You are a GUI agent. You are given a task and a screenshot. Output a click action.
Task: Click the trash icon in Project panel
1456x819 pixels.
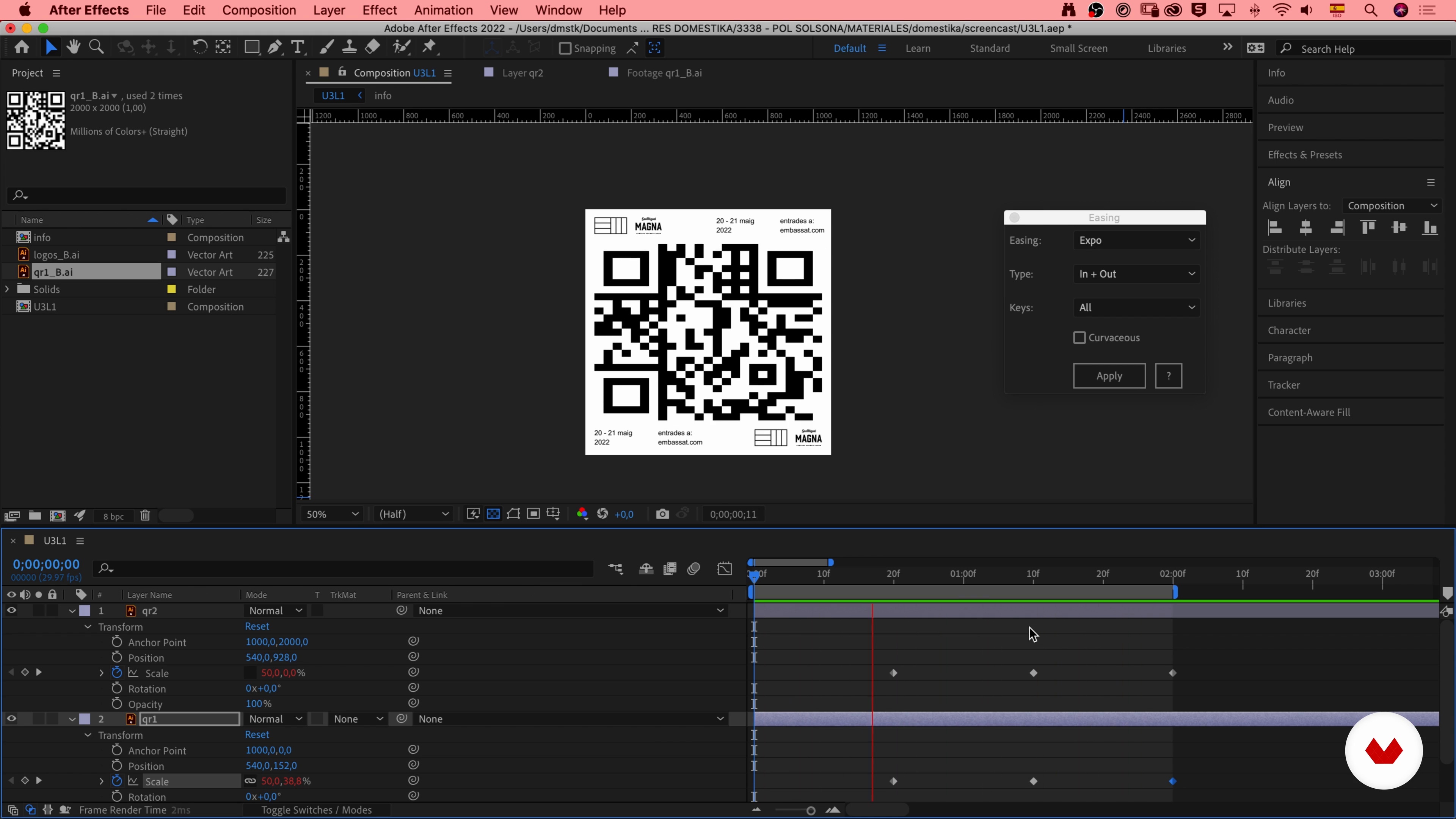click(x=145, y=516)
